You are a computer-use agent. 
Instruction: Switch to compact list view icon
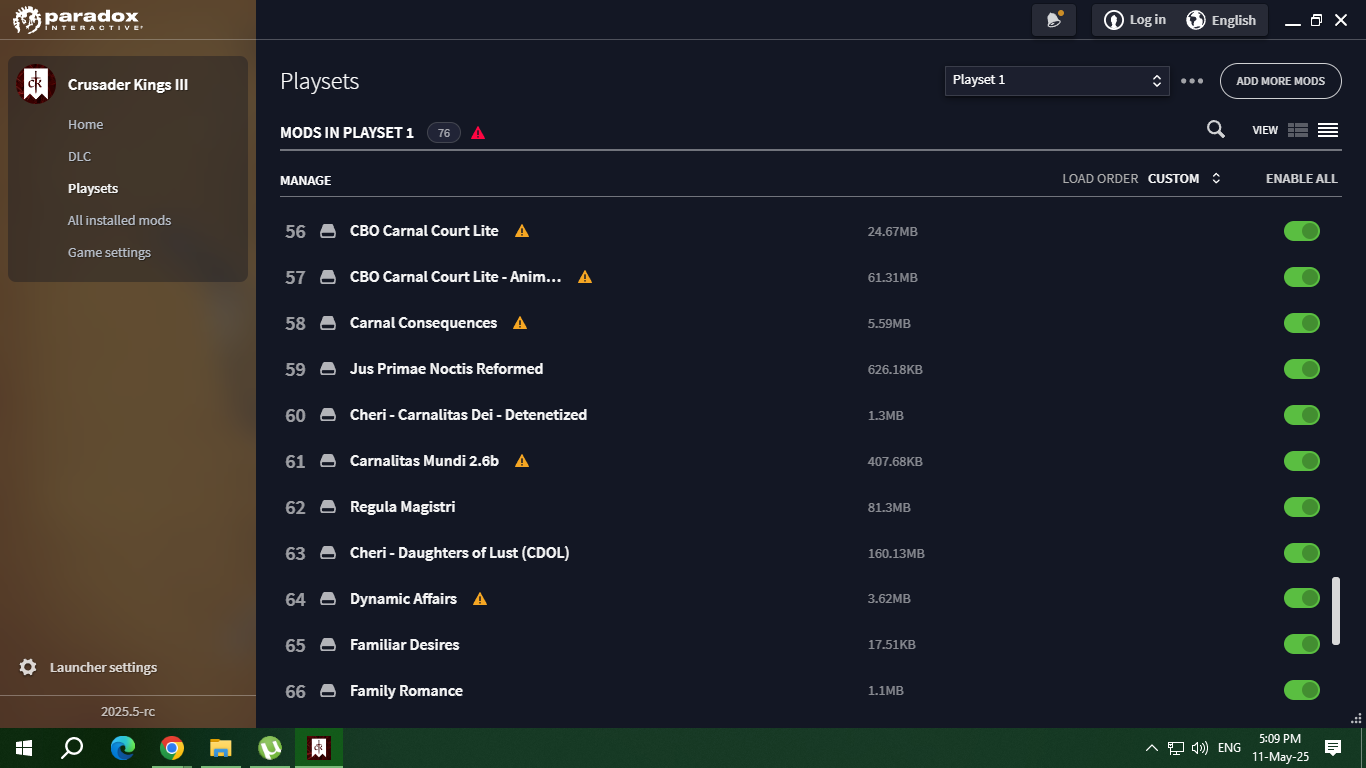tap(1328, 130)
